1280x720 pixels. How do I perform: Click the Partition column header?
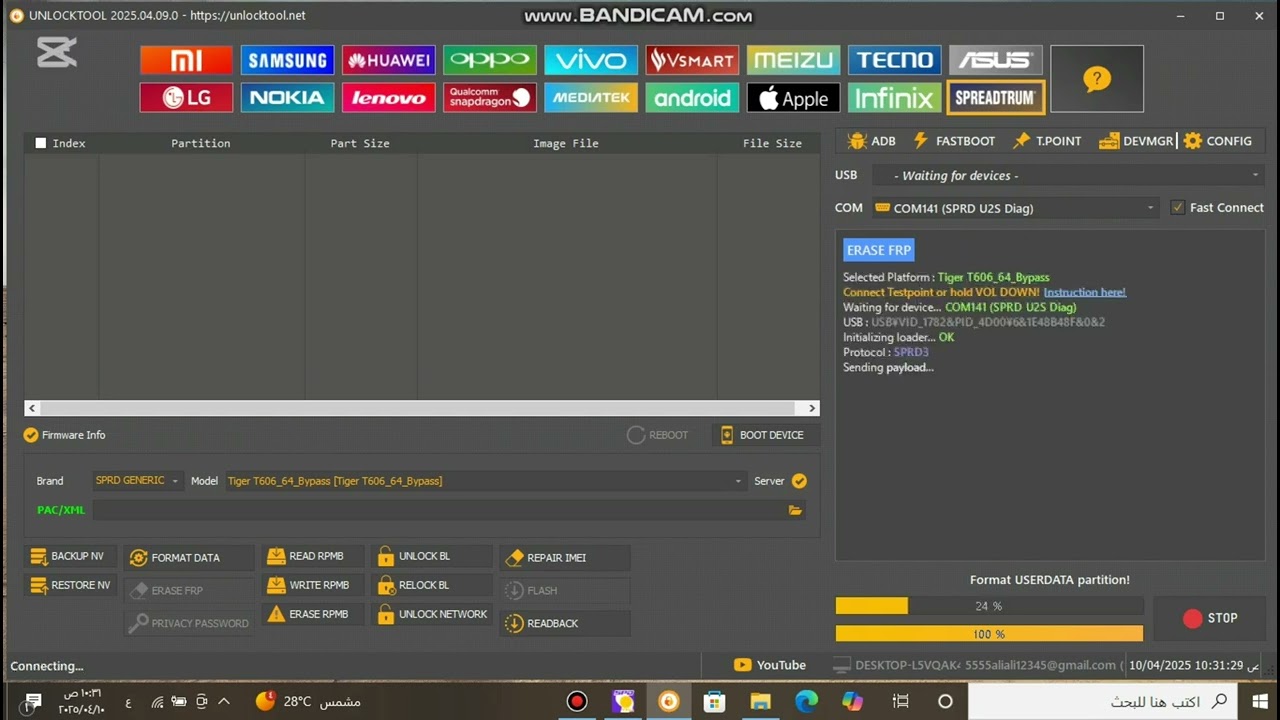201,143
